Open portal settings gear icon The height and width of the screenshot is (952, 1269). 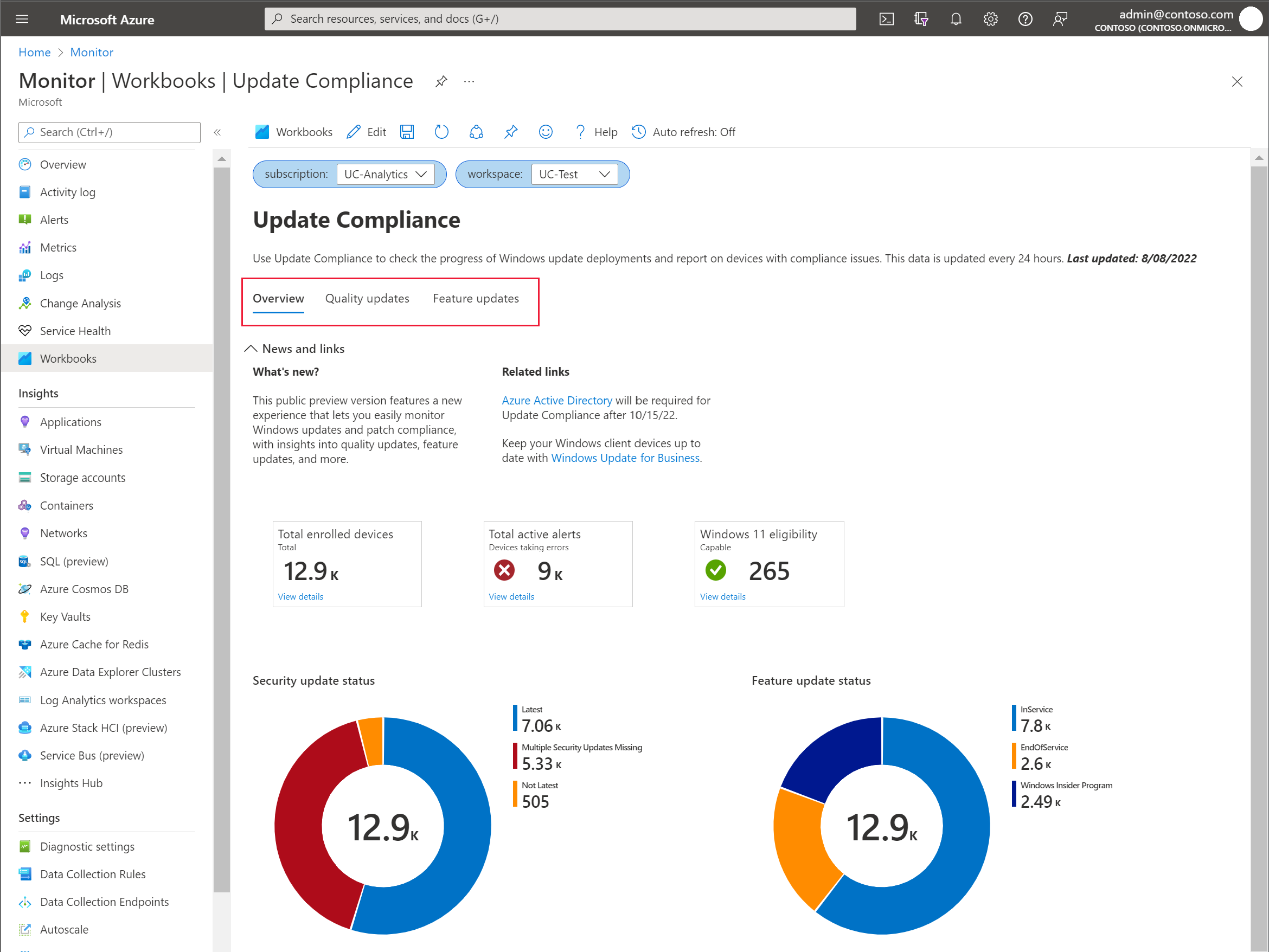(990, 19)
